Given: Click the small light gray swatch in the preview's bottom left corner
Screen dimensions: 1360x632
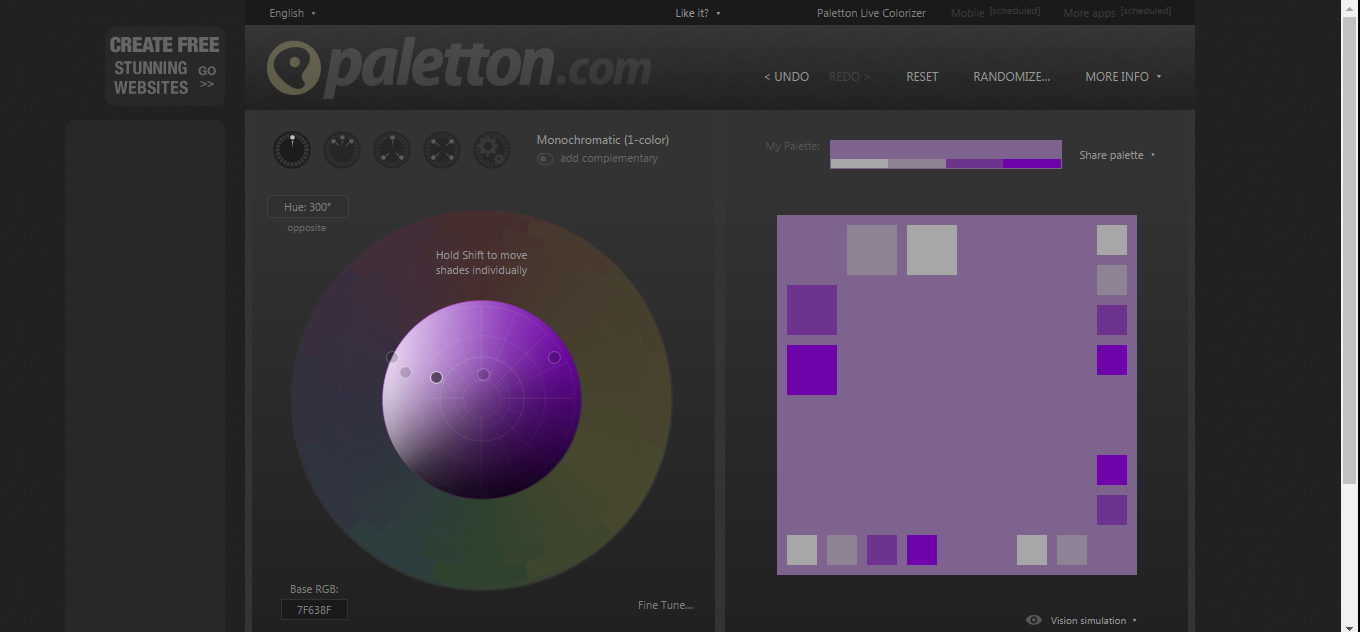Looking at the screenshot, I should pos(802,550).
